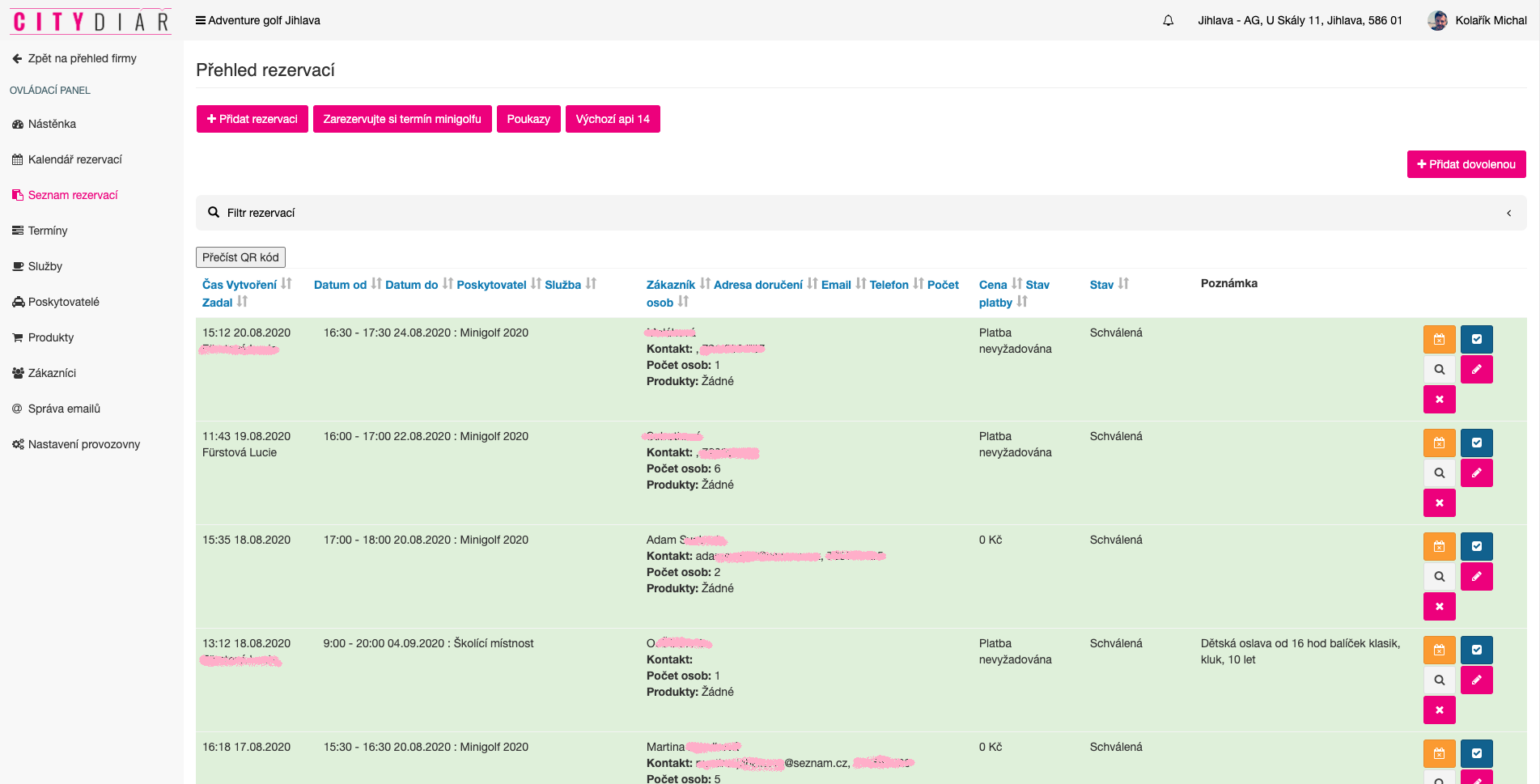
Task: Click the notification bell icon
Action: (1168, 21)
